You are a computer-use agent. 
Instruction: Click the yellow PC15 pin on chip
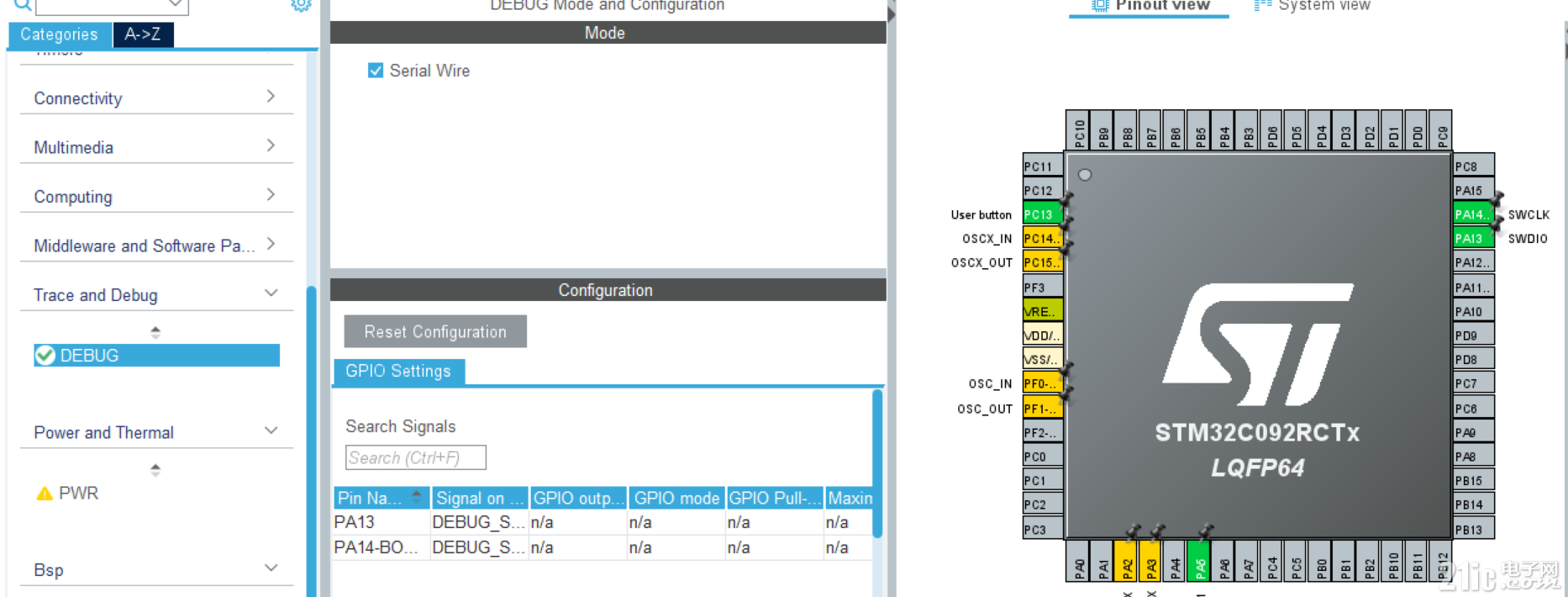coord(1043,262)
